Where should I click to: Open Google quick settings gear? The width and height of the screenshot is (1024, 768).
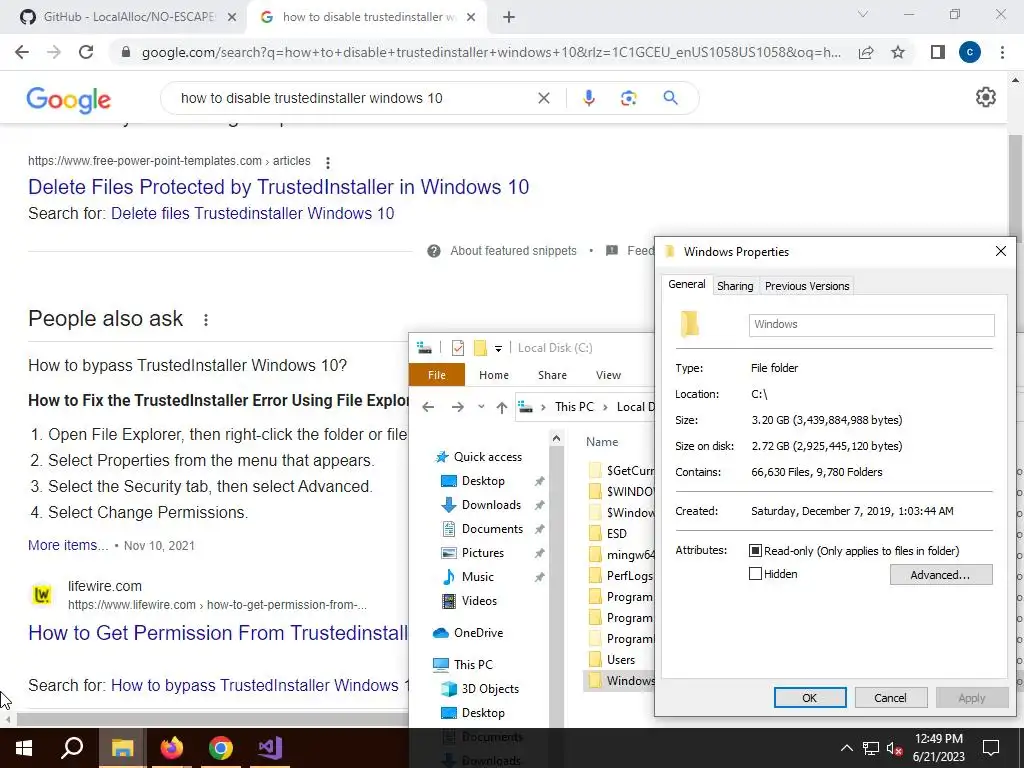[985, 97]
